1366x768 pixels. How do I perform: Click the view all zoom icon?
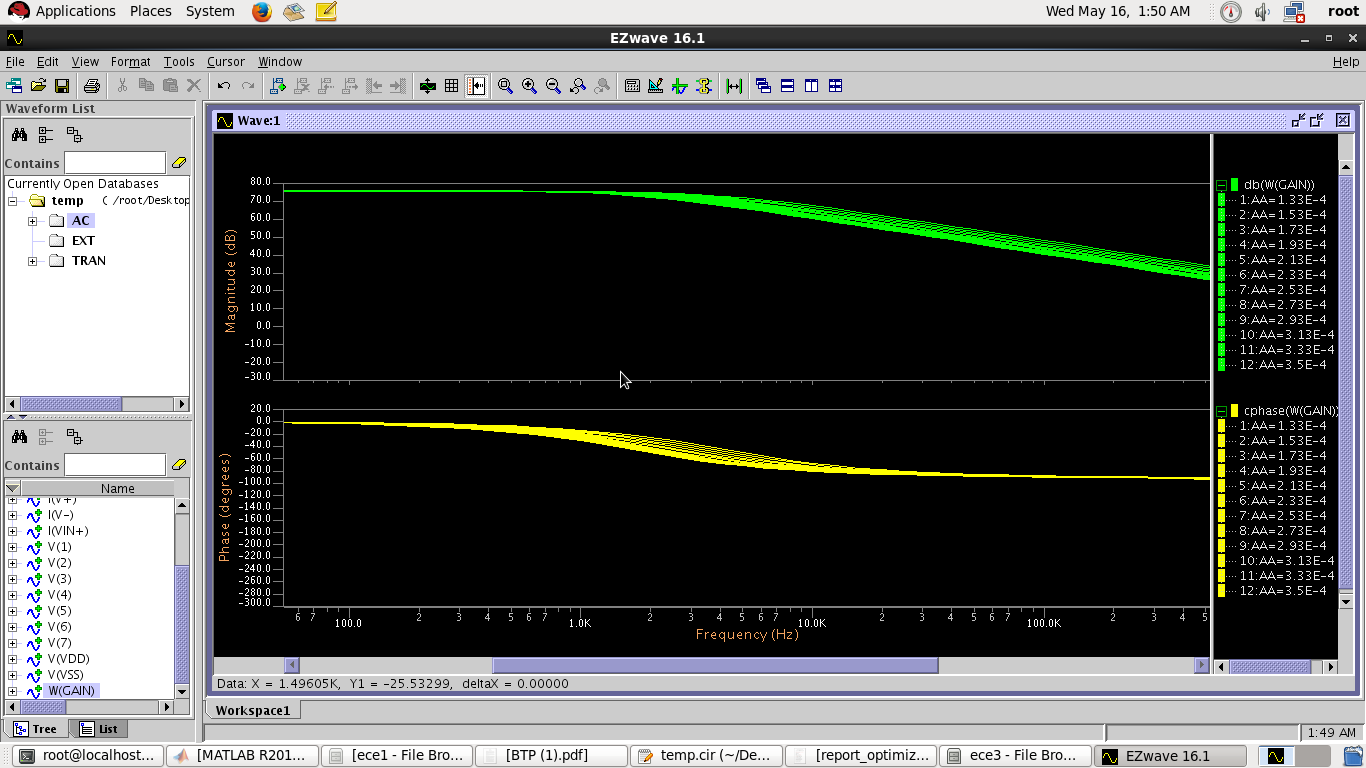coord(505,86)
